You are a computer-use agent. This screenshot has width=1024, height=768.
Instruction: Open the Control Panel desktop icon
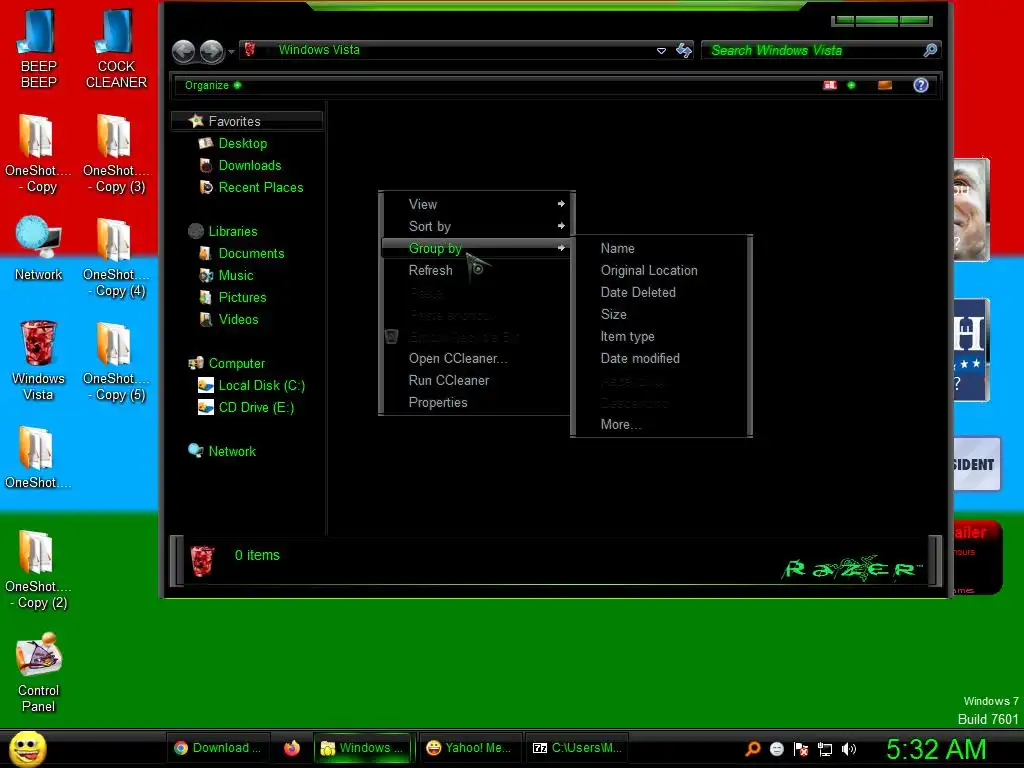38,673
